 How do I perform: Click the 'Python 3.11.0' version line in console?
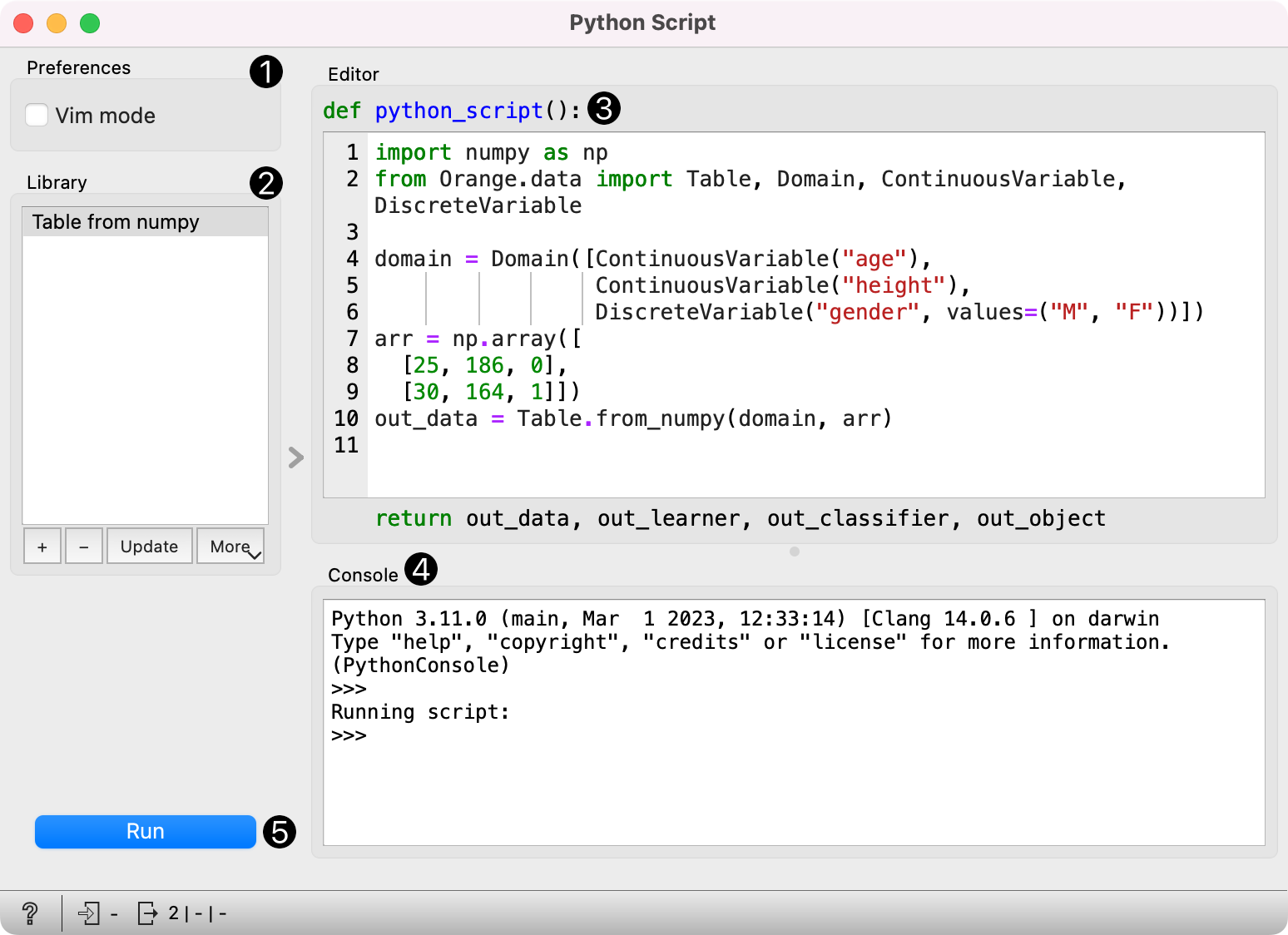745,619
